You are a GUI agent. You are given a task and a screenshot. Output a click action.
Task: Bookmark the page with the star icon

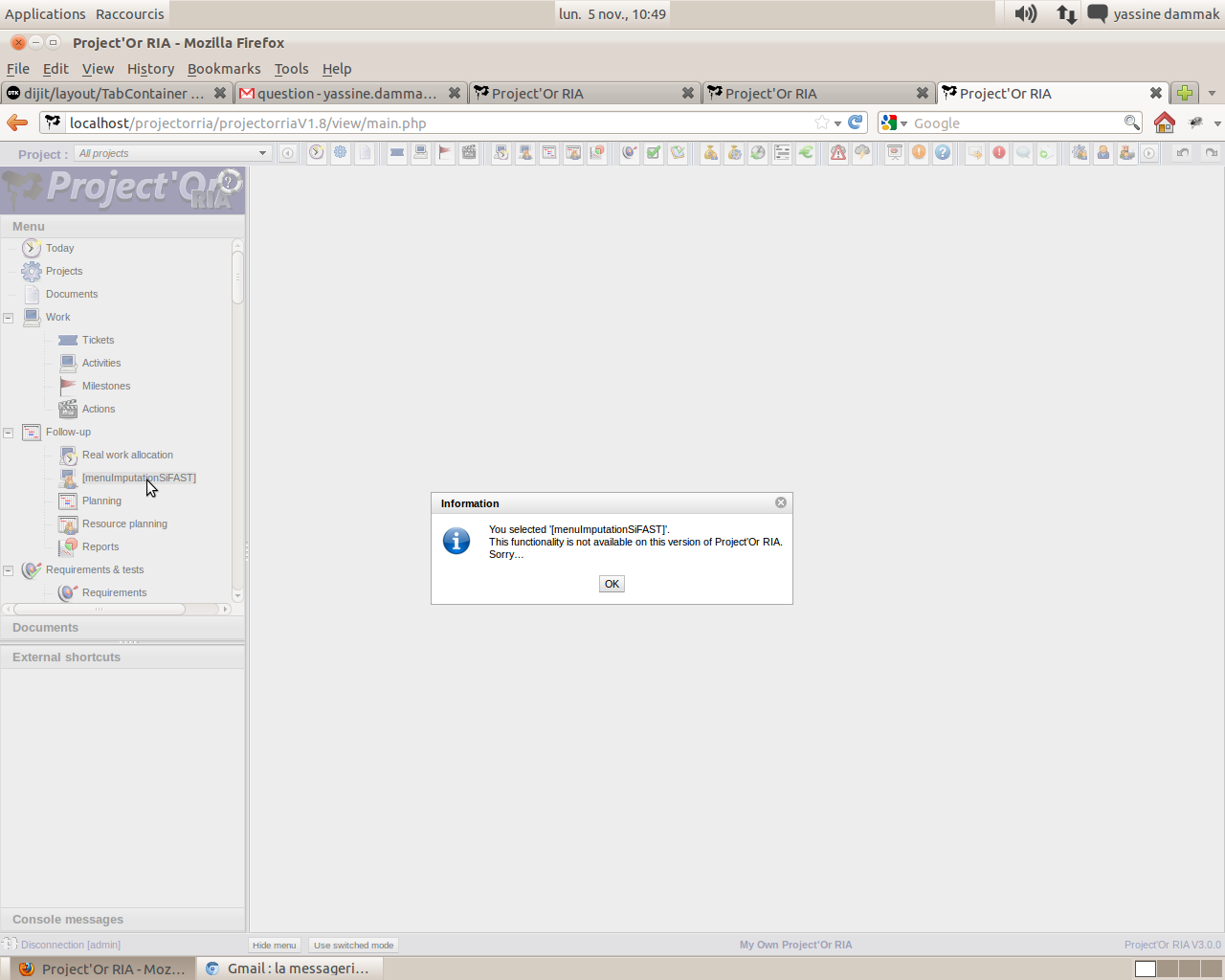point(821,122)
